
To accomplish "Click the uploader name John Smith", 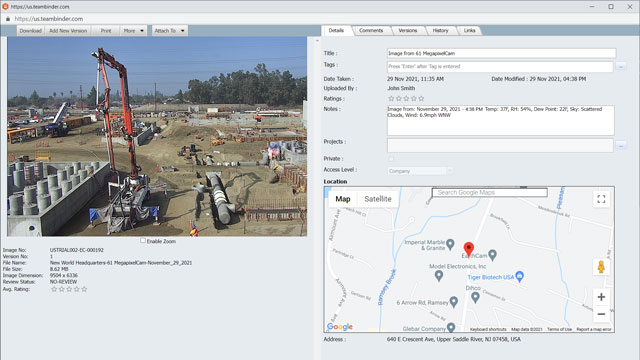I will [x=401, y=88].
